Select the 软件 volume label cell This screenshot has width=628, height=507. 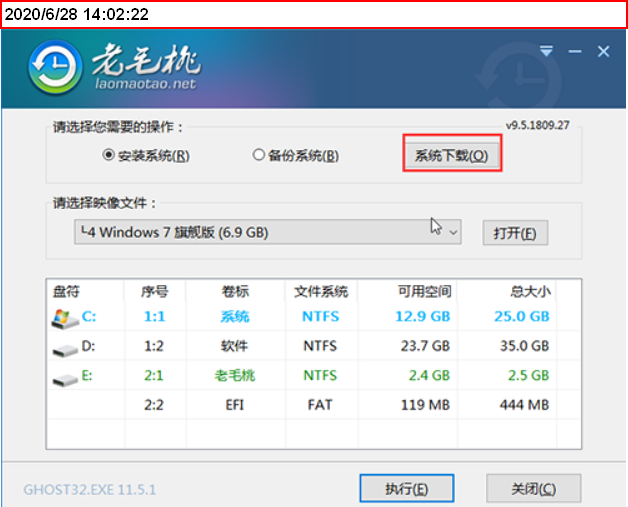tap(234, 346)
